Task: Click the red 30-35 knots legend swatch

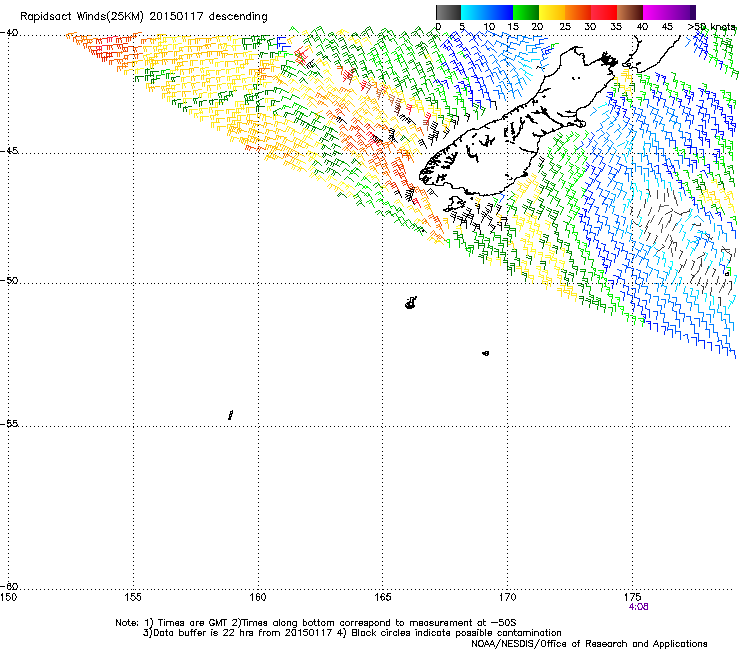Action: click(x=604, y=12)
